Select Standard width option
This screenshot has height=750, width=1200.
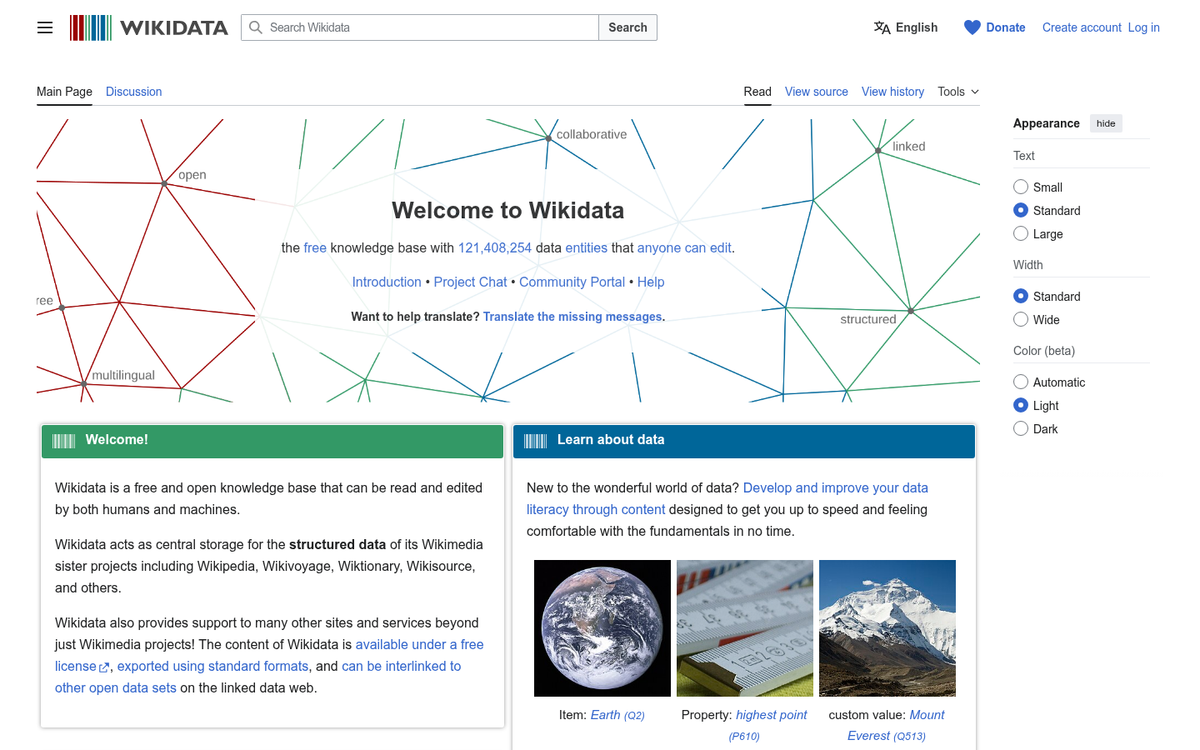pos(1020,296)
